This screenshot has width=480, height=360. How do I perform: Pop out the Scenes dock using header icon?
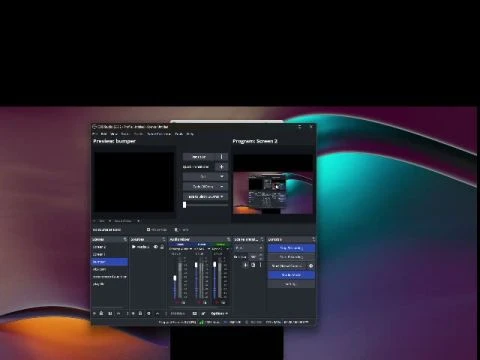click(x=125, y=239)
